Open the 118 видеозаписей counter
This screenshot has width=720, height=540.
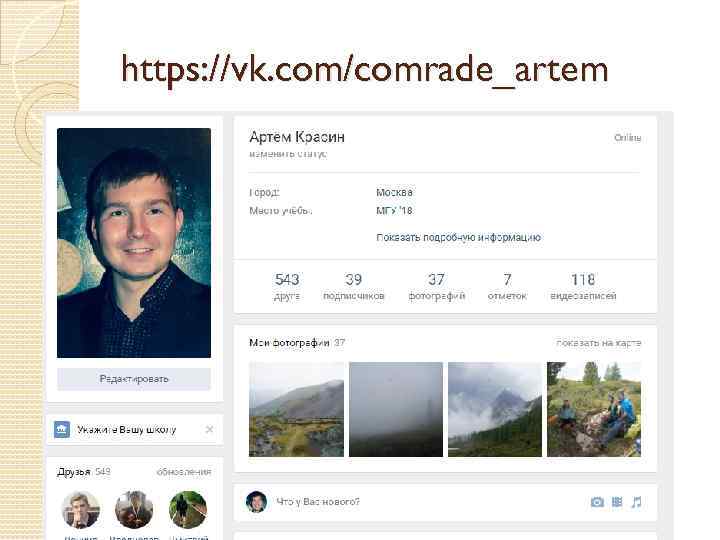click(x=583, y=287)
